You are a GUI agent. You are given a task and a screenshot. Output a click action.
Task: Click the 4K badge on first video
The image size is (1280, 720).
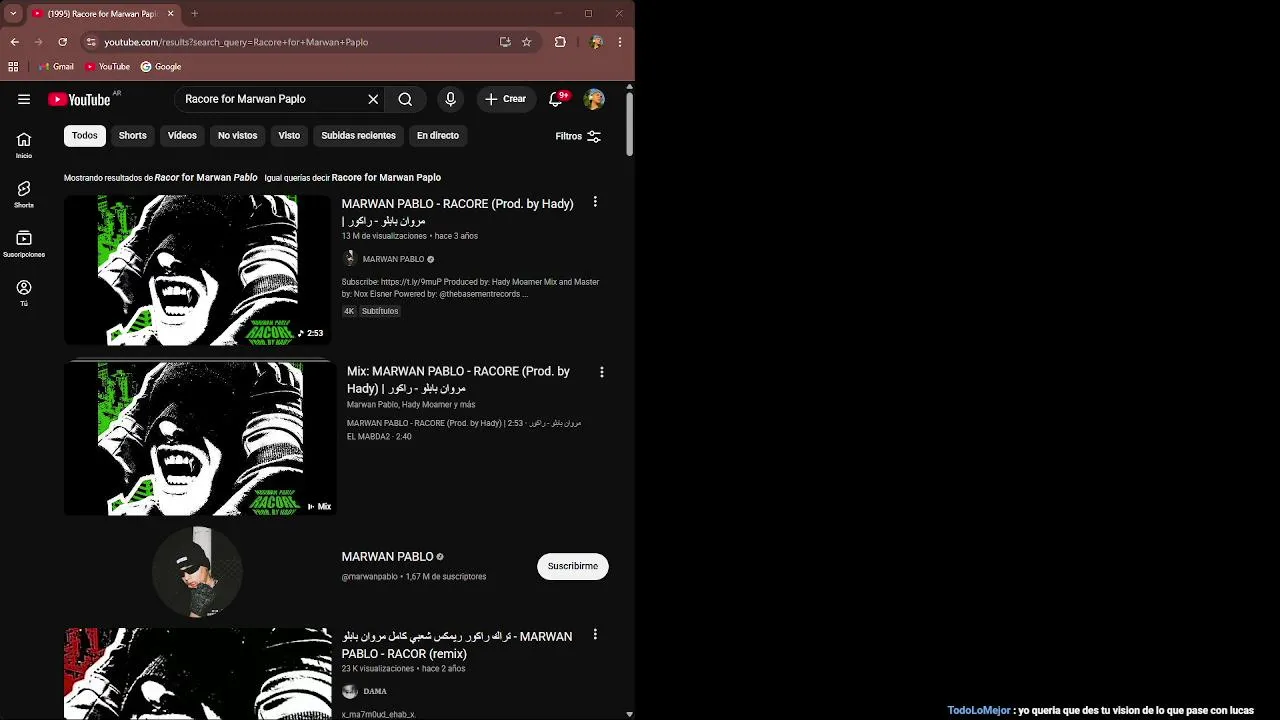(349, 311)
